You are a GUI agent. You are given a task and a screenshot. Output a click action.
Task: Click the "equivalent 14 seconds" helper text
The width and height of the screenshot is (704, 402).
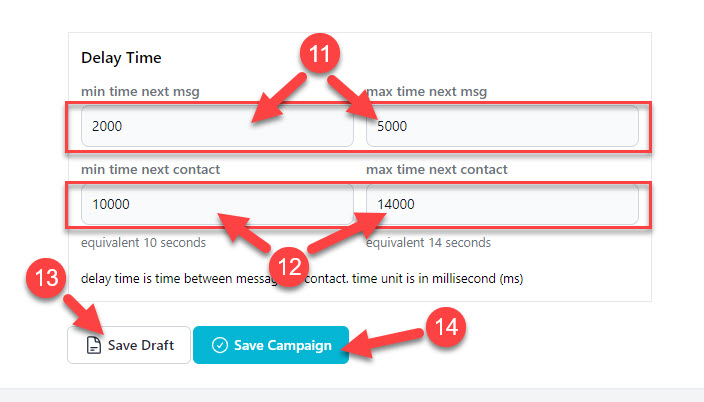[428, 243]
